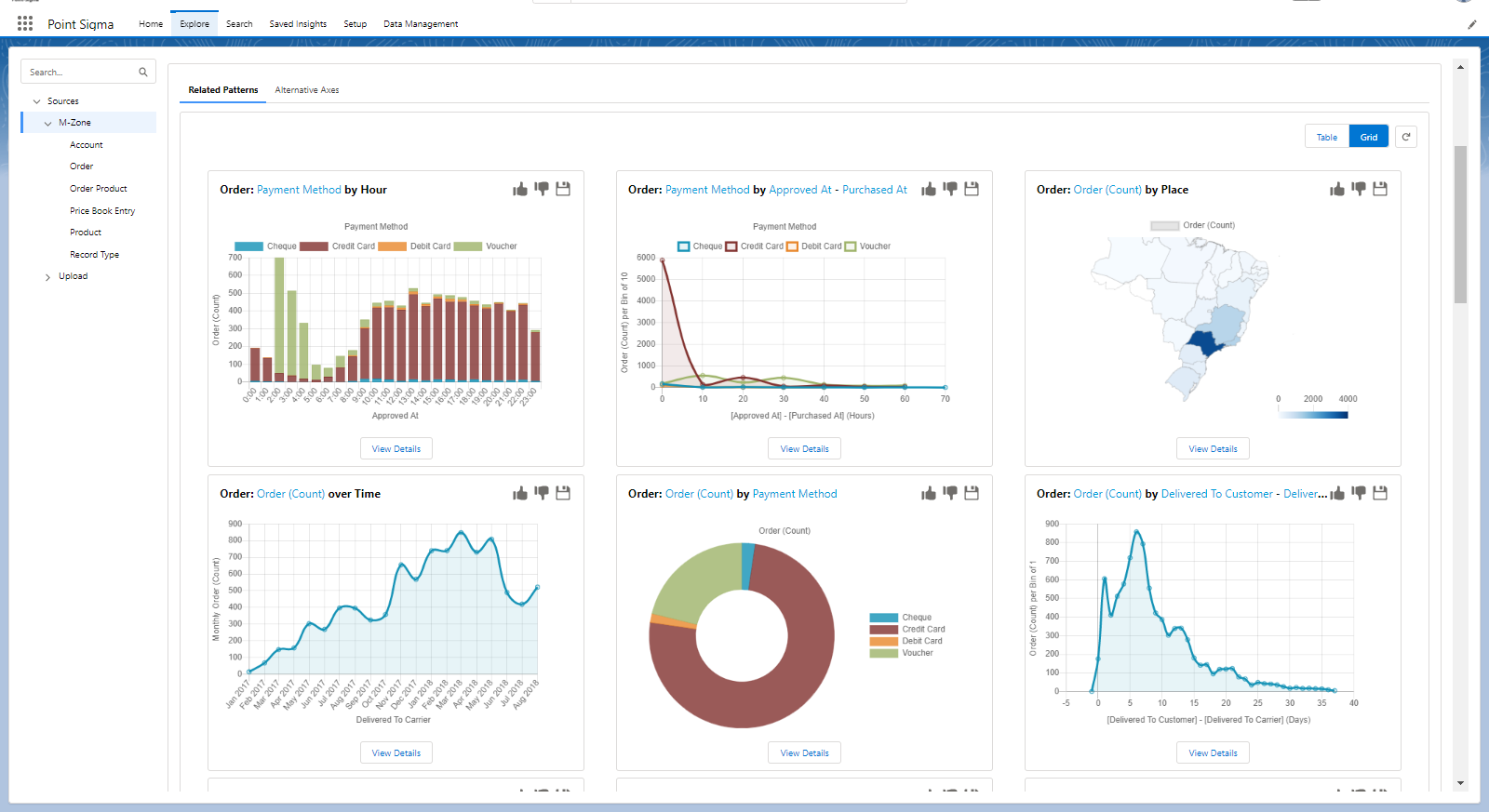1489x812 pixels.
Task: Open the app launcher grid icon
Action: [25, 23]
